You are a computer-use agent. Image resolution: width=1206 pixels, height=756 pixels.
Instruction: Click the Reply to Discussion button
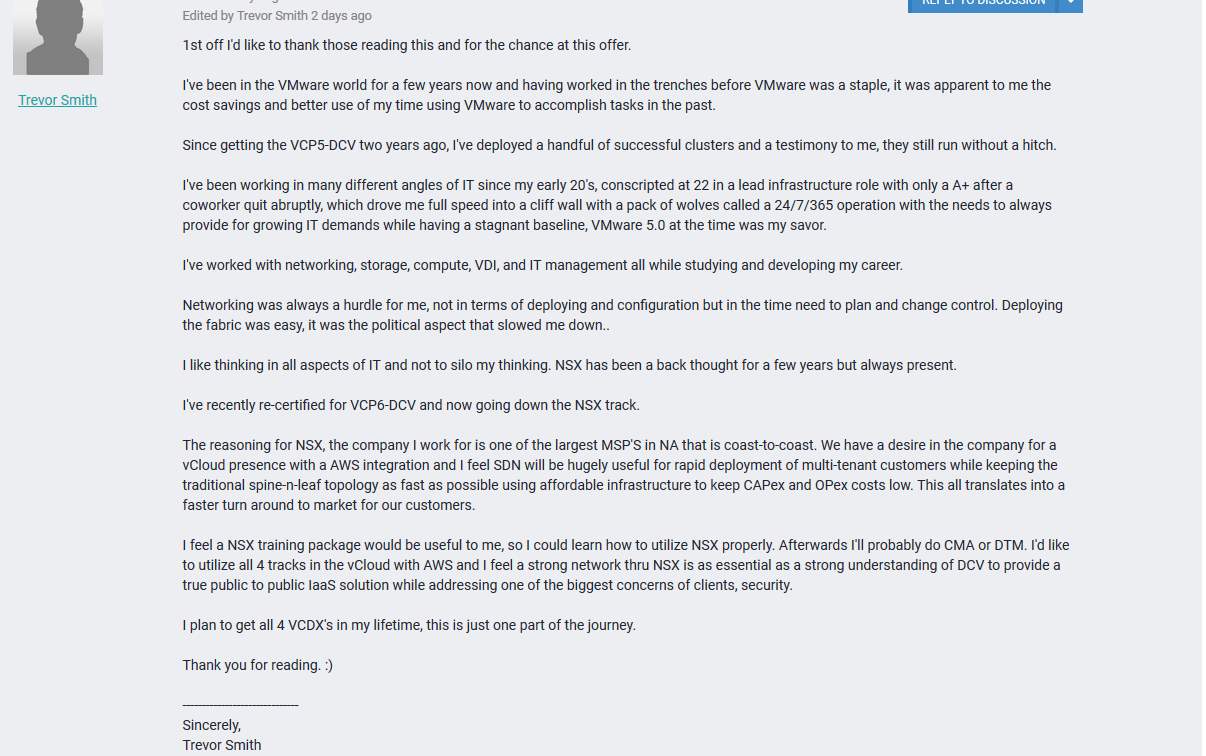click(982, 5)
